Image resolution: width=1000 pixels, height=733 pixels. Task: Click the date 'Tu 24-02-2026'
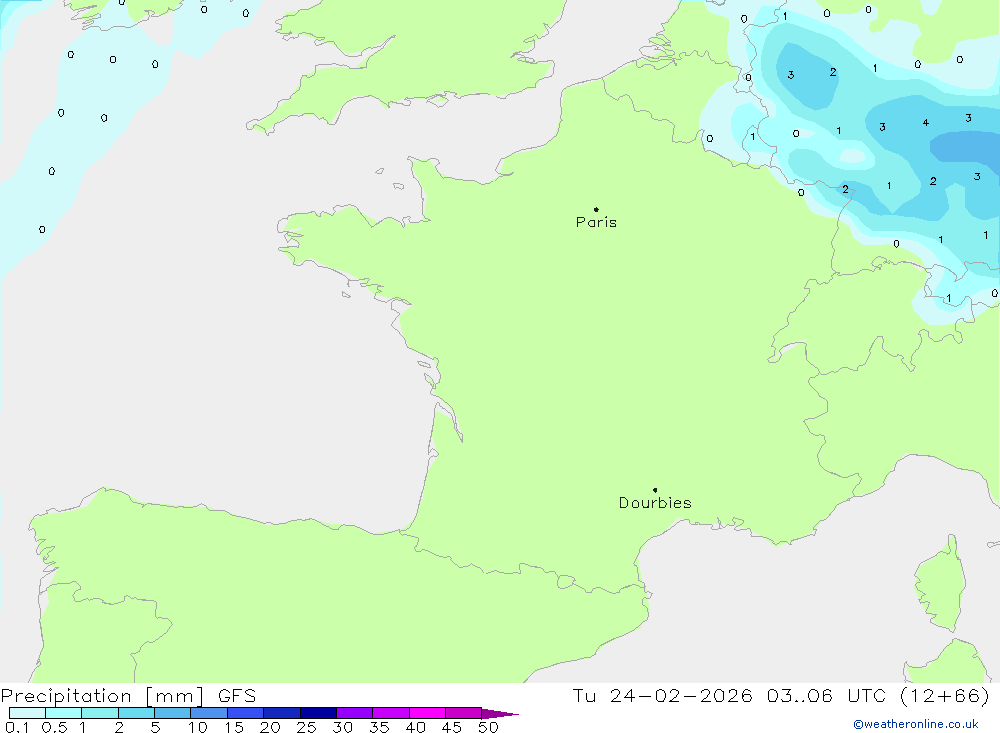[x=662, y=696]
